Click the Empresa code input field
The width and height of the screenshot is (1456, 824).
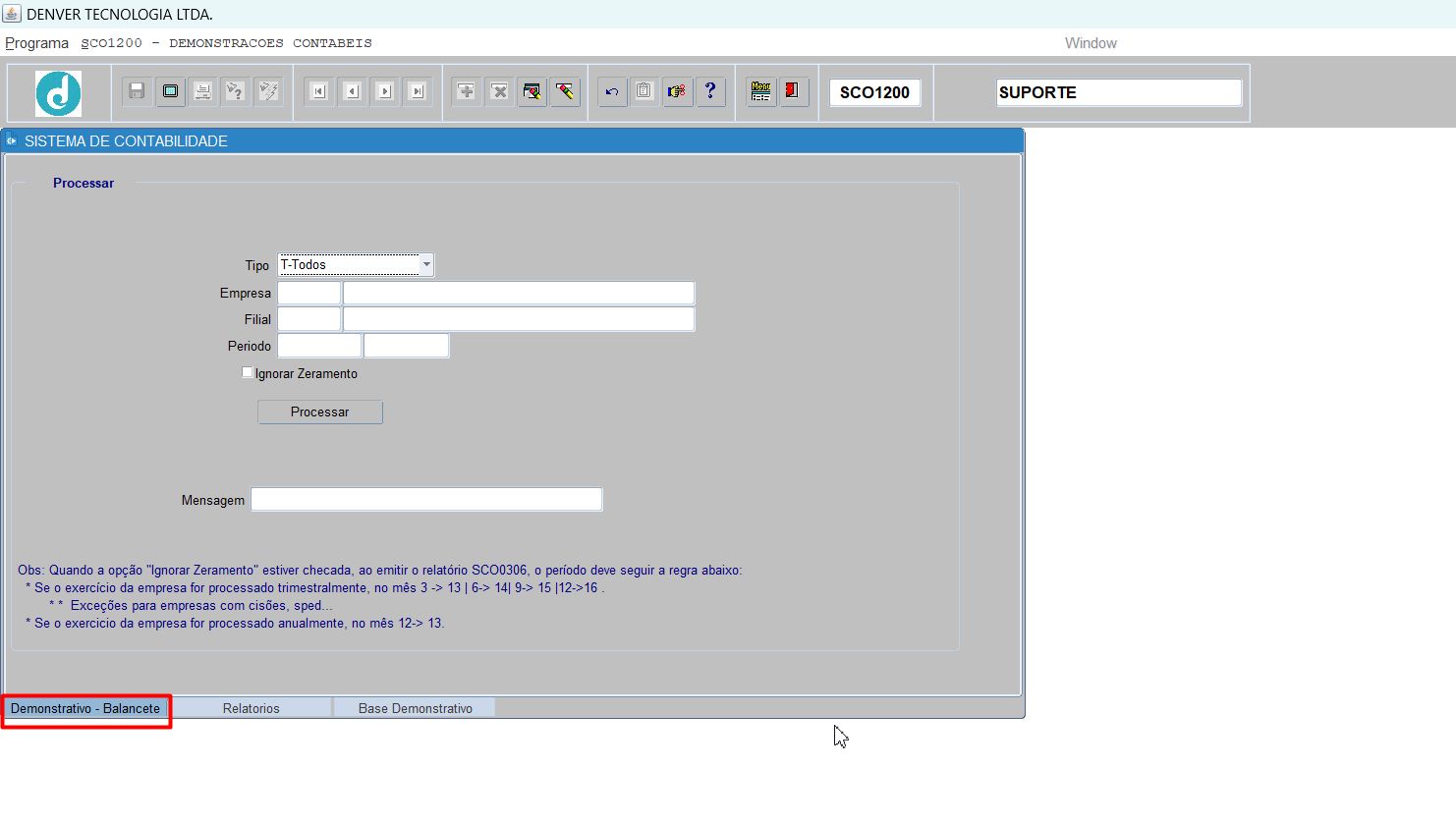point(308,293)
